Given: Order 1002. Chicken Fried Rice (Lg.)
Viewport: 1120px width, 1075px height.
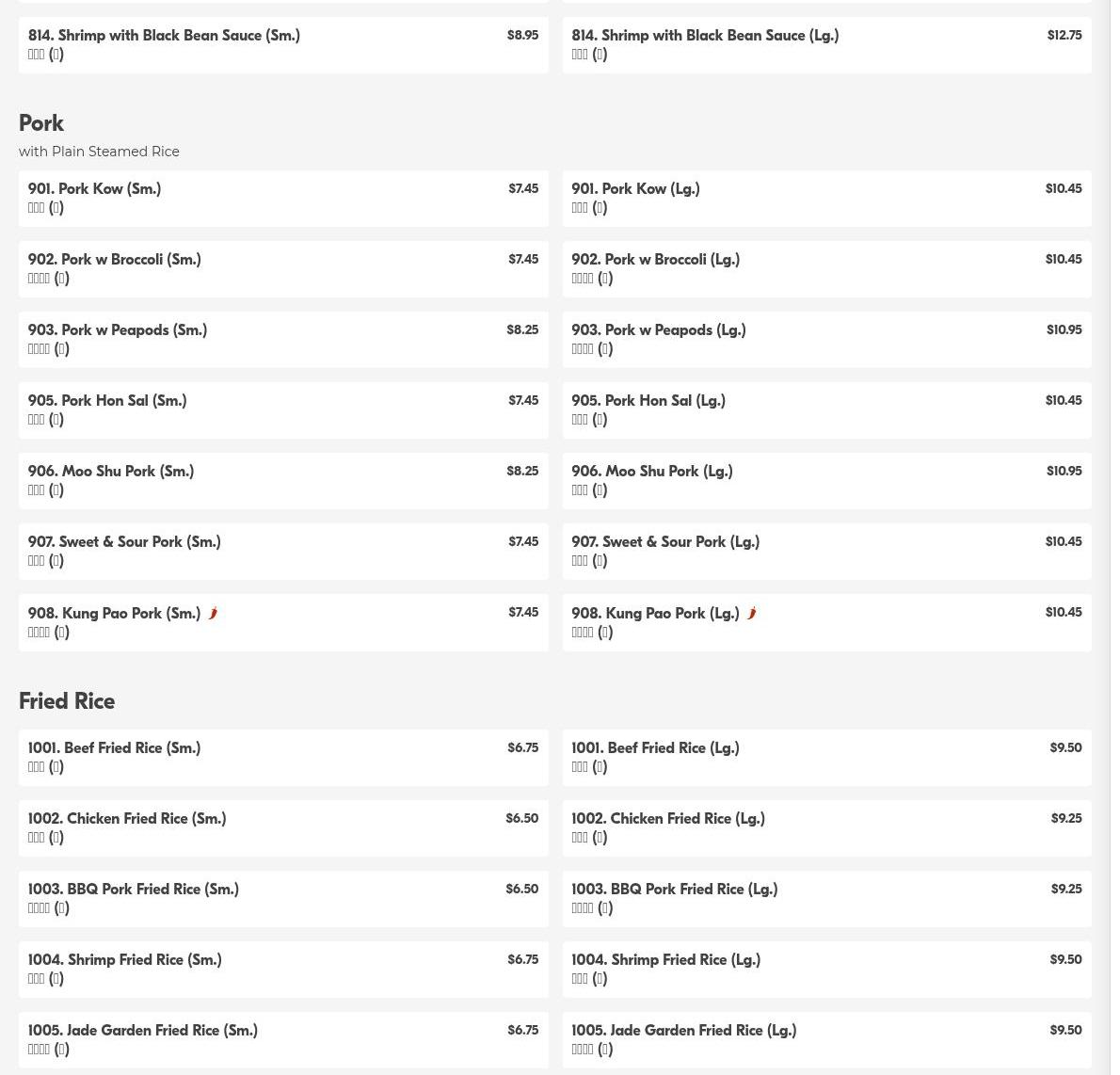Looking at the screenshot, I should pyautogui.click(x=826, y=828).
